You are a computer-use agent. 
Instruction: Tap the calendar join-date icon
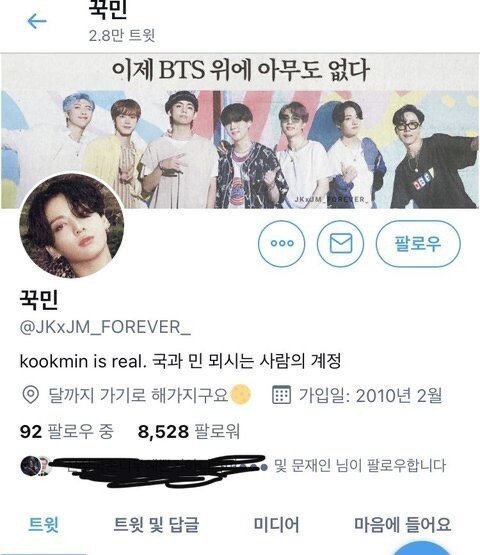[x=281, y=395]
